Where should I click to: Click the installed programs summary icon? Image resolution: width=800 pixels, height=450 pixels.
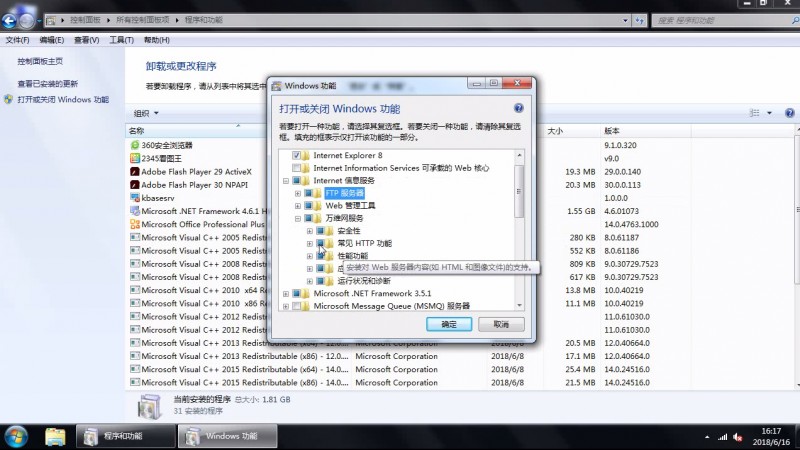coord(149,406)
